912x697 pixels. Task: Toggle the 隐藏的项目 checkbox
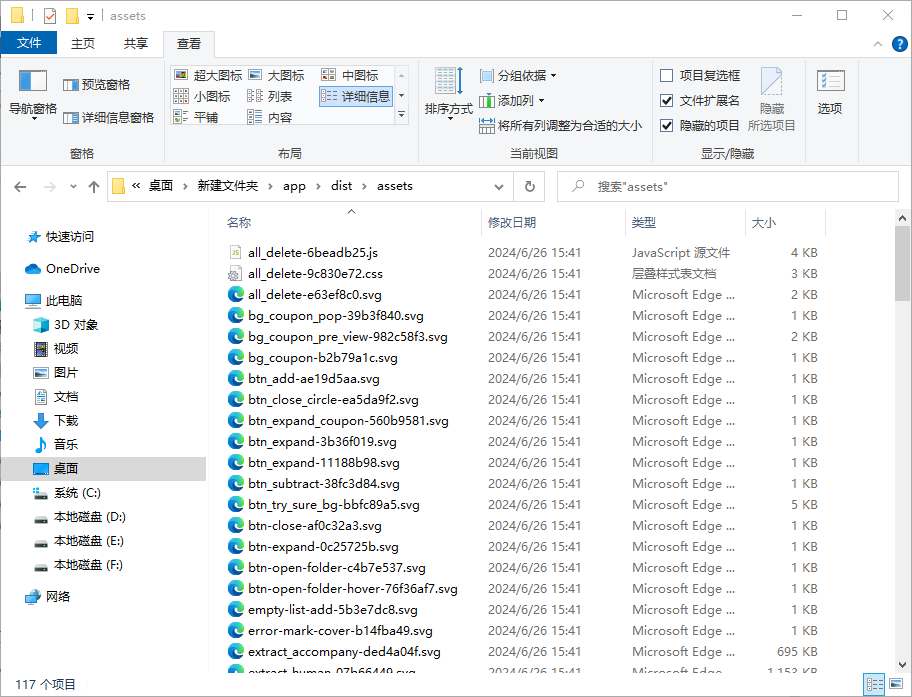[x=667, y=125]
